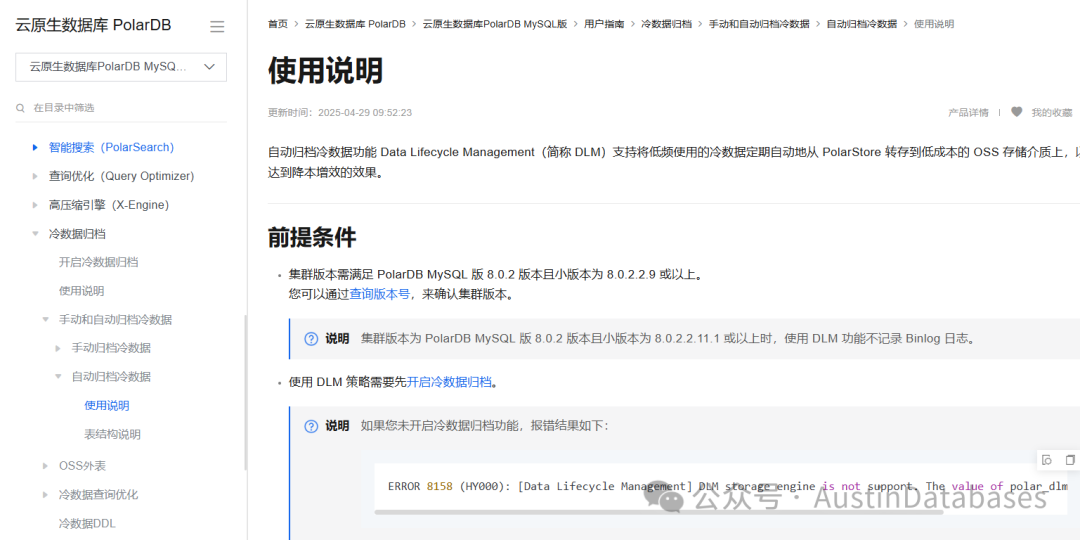Open 冷数据归档 breadcrumb link
This screenshot has width=1080, height=540.
pyautogui.click(x=666, y=24)
